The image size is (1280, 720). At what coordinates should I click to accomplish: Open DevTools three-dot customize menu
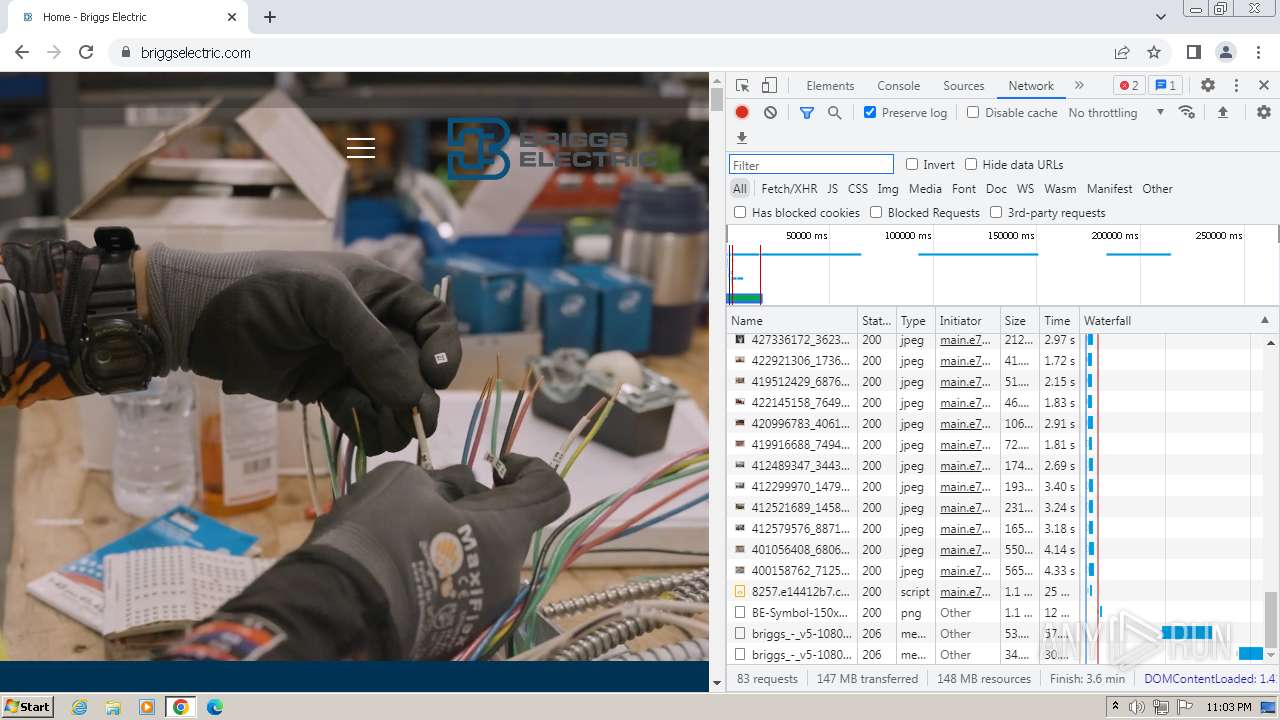pyautogui.click(x=1236, y=86)
